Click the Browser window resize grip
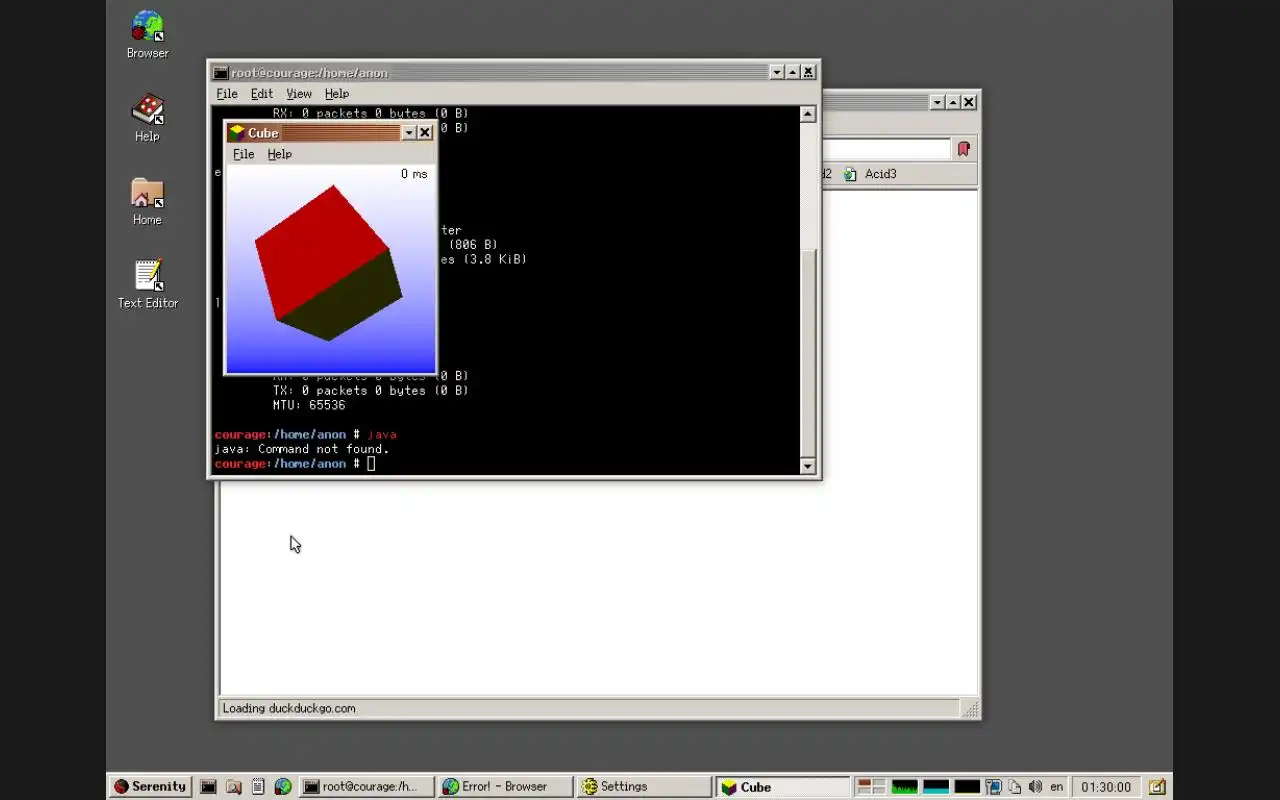The width and height of the screenshot is (1280, 800). coord(969,709)
